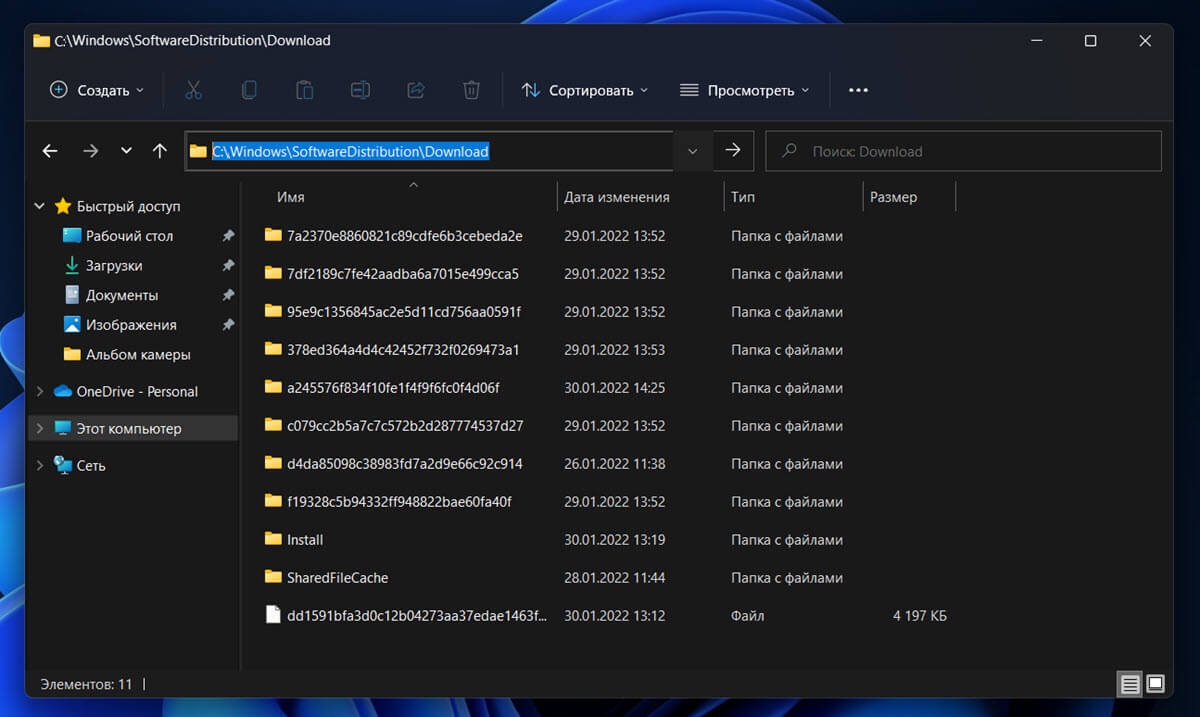The image size is (1200, 717).
Task: Select folder f19328c5b94332ff948822bae60fa40f
Action: tap(399, 501)
